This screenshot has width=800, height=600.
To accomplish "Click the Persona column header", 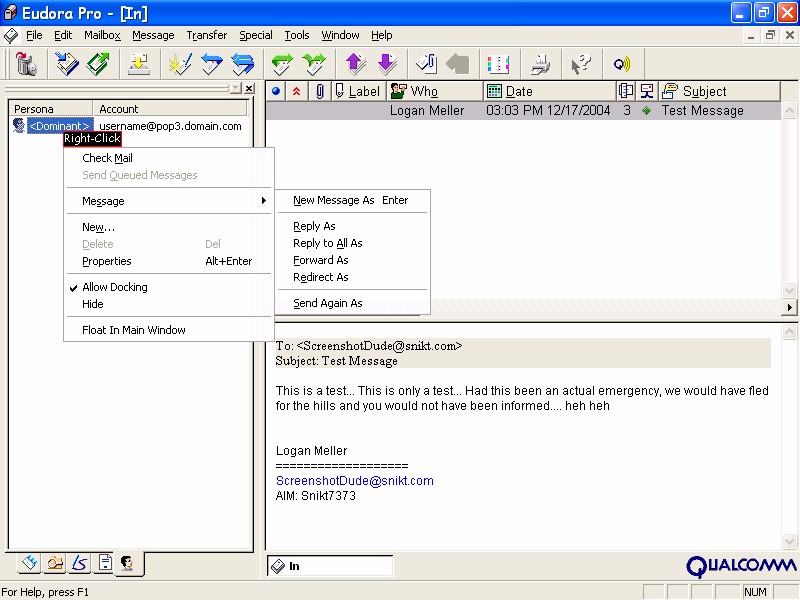I will (x=51, y=109).
